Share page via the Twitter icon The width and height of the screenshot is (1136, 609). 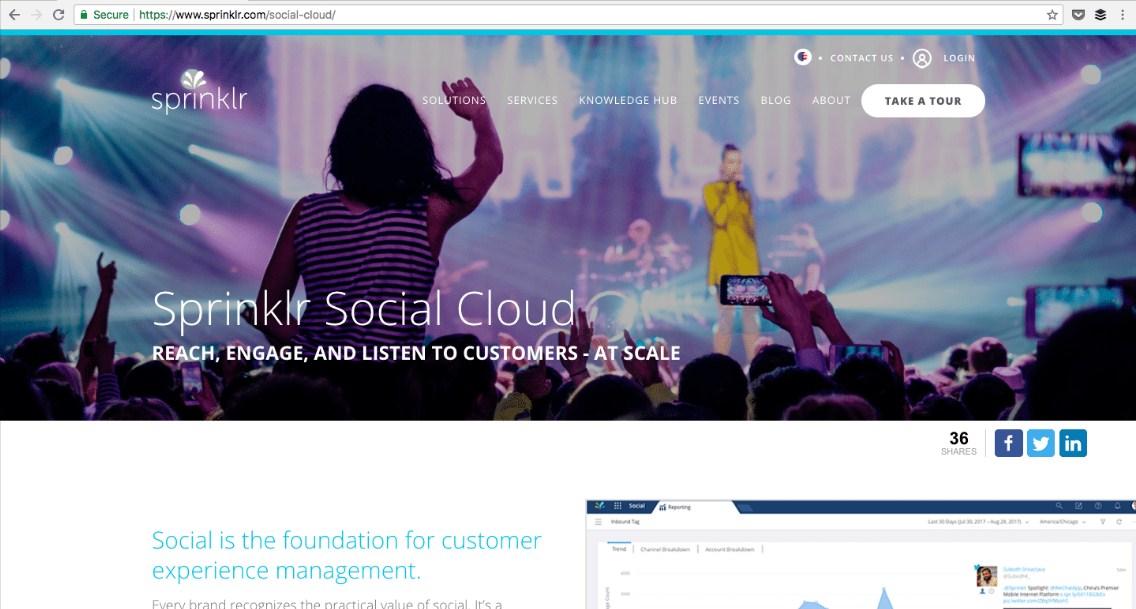[x=1040, y=442]
